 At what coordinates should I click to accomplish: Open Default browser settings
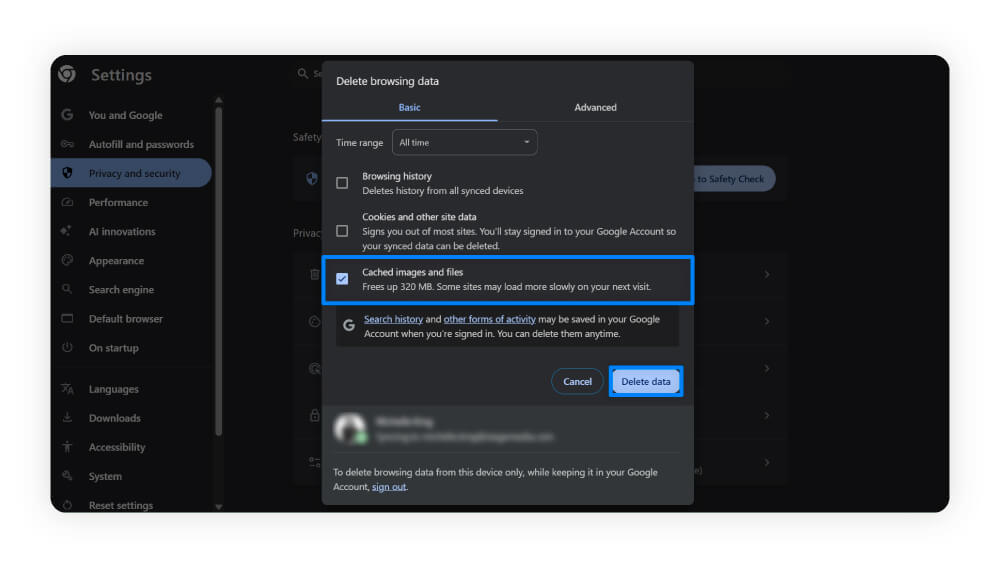click(126, 318)
